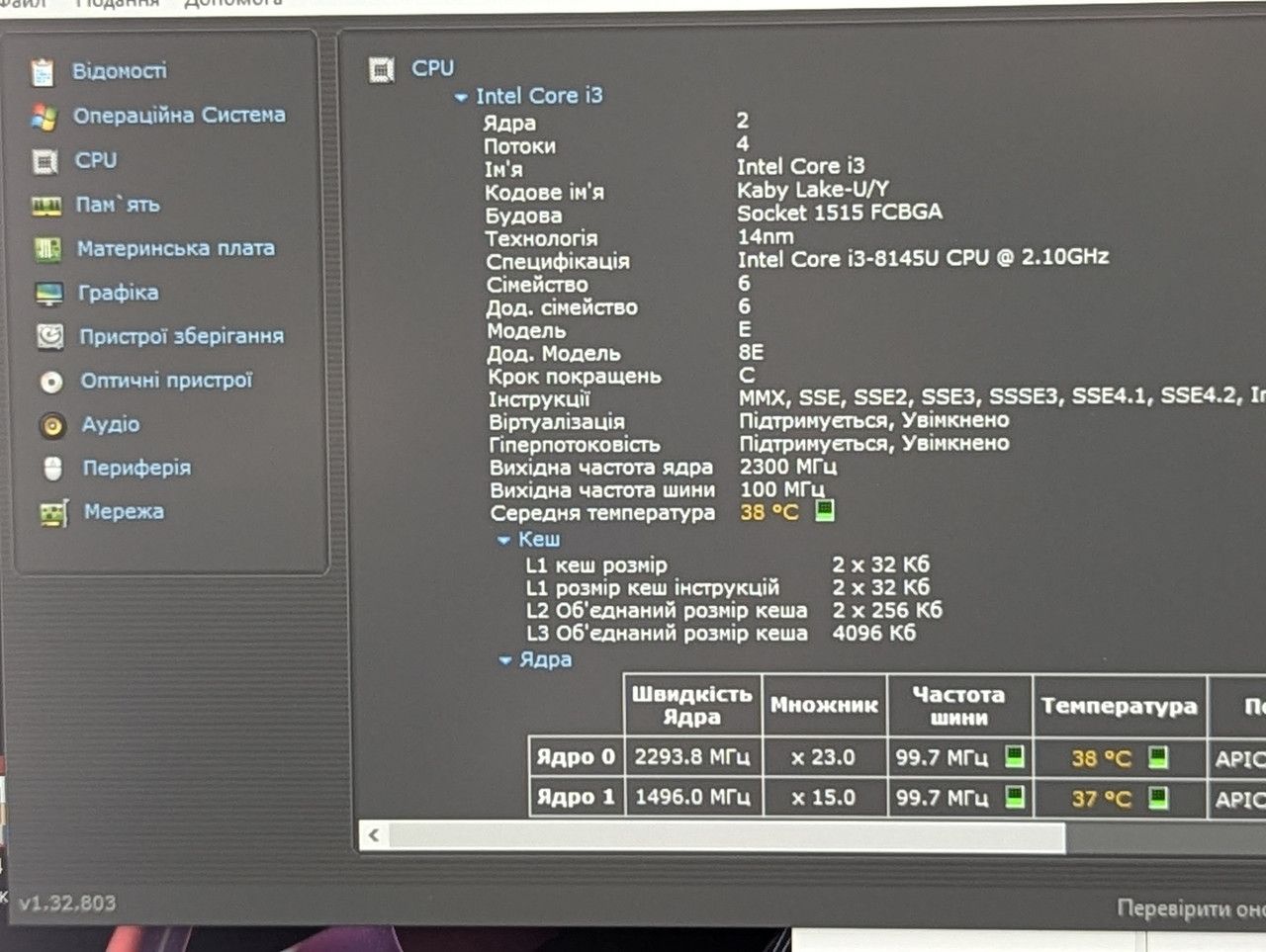Screen dimensions: 1266x952
Task: Click the Перевірити оновлення link
Action: point(1191,908)
